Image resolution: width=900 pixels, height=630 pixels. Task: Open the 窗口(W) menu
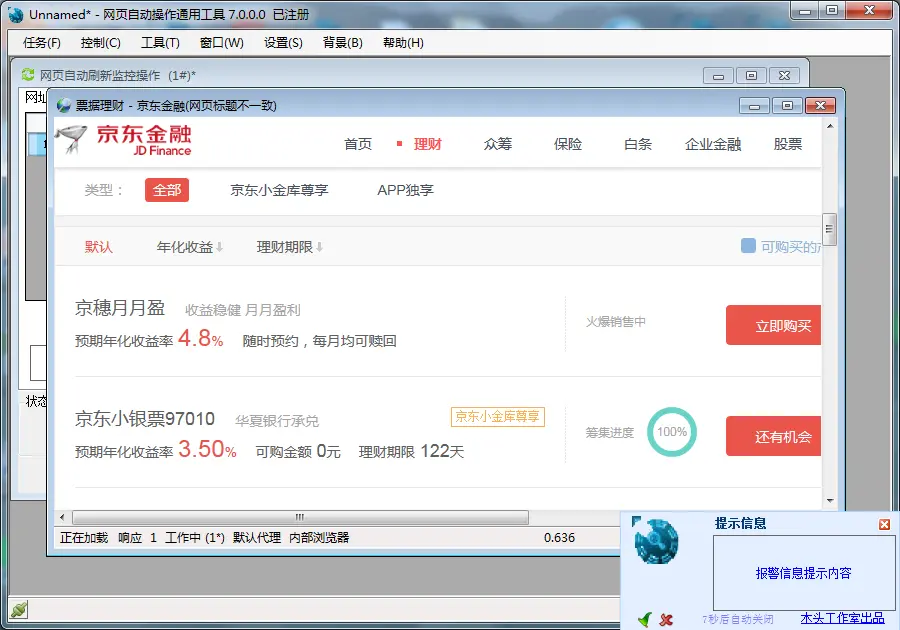tap(222, 43)
